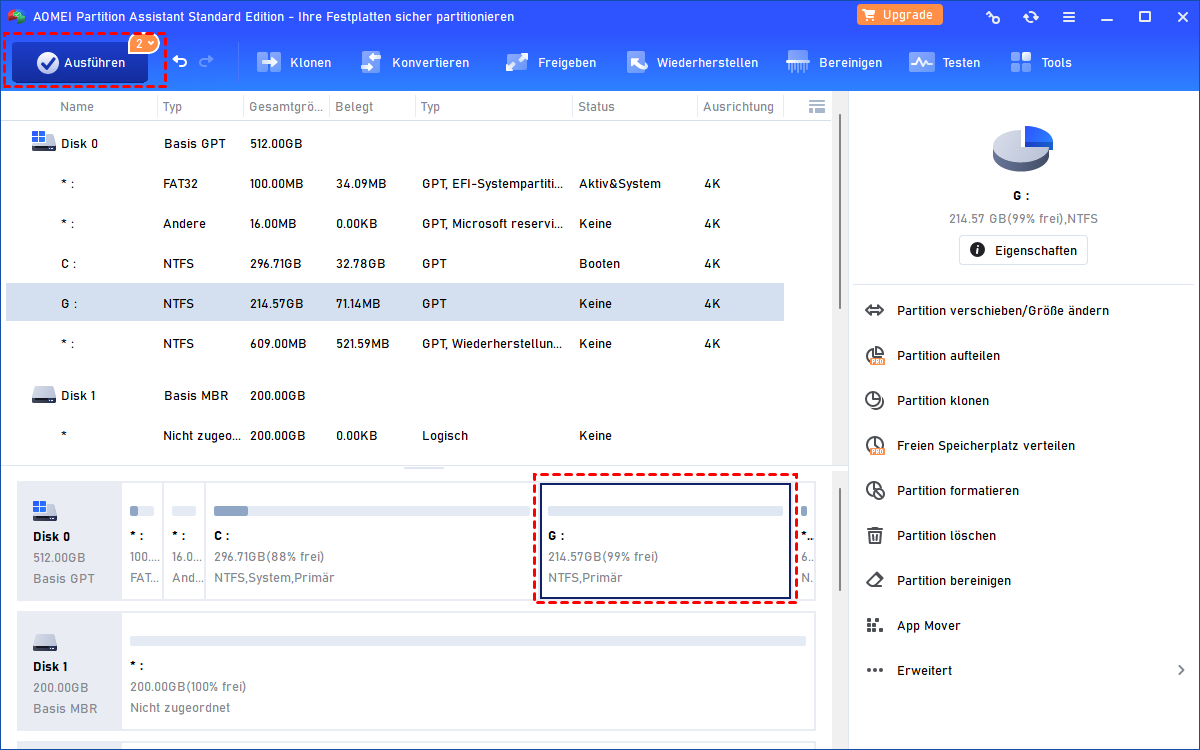The width and height of the screenshot is (1200, 750).
Task: Select the Nicht zugeordnet 200.00GB row
Action: click(395, 436)
